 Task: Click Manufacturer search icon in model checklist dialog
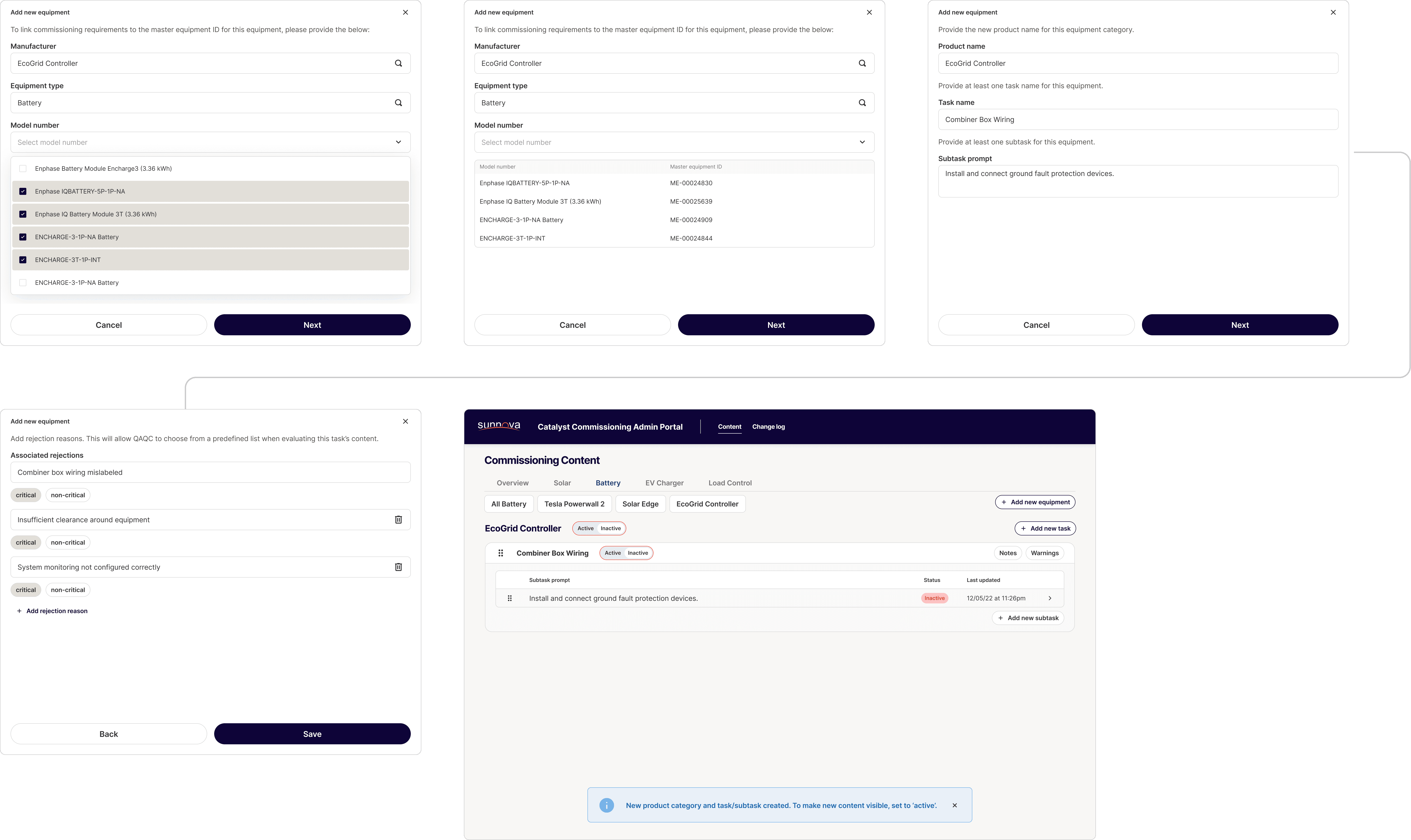point(399,63)
